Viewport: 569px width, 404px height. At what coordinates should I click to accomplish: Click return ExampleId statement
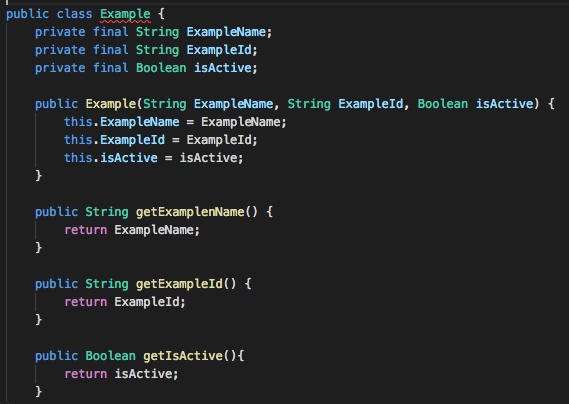tap(124, 302)
